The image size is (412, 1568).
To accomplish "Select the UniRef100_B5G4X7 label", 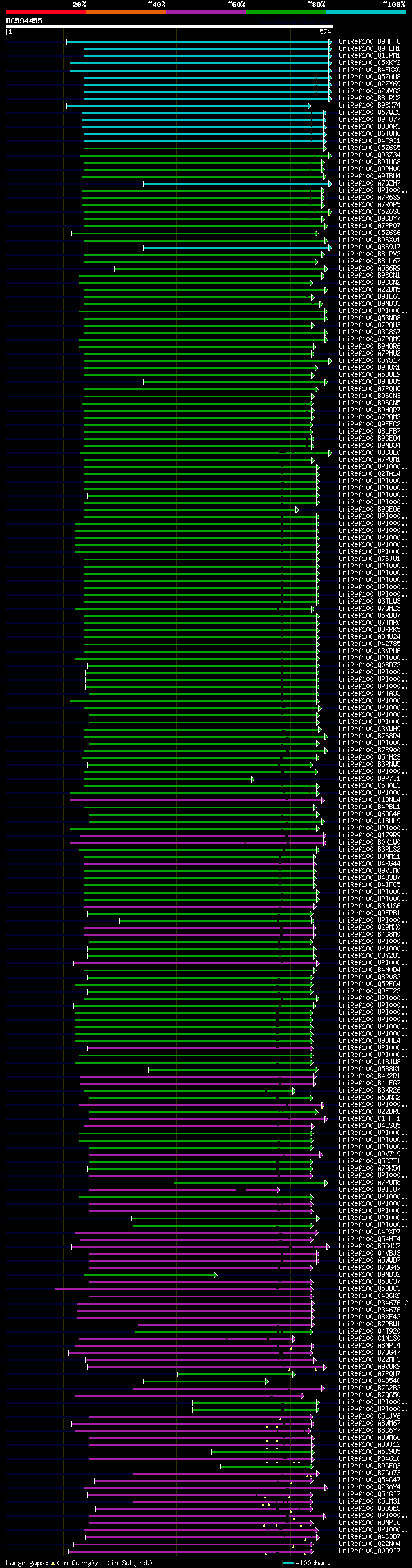I will (x=370, y=1247).
